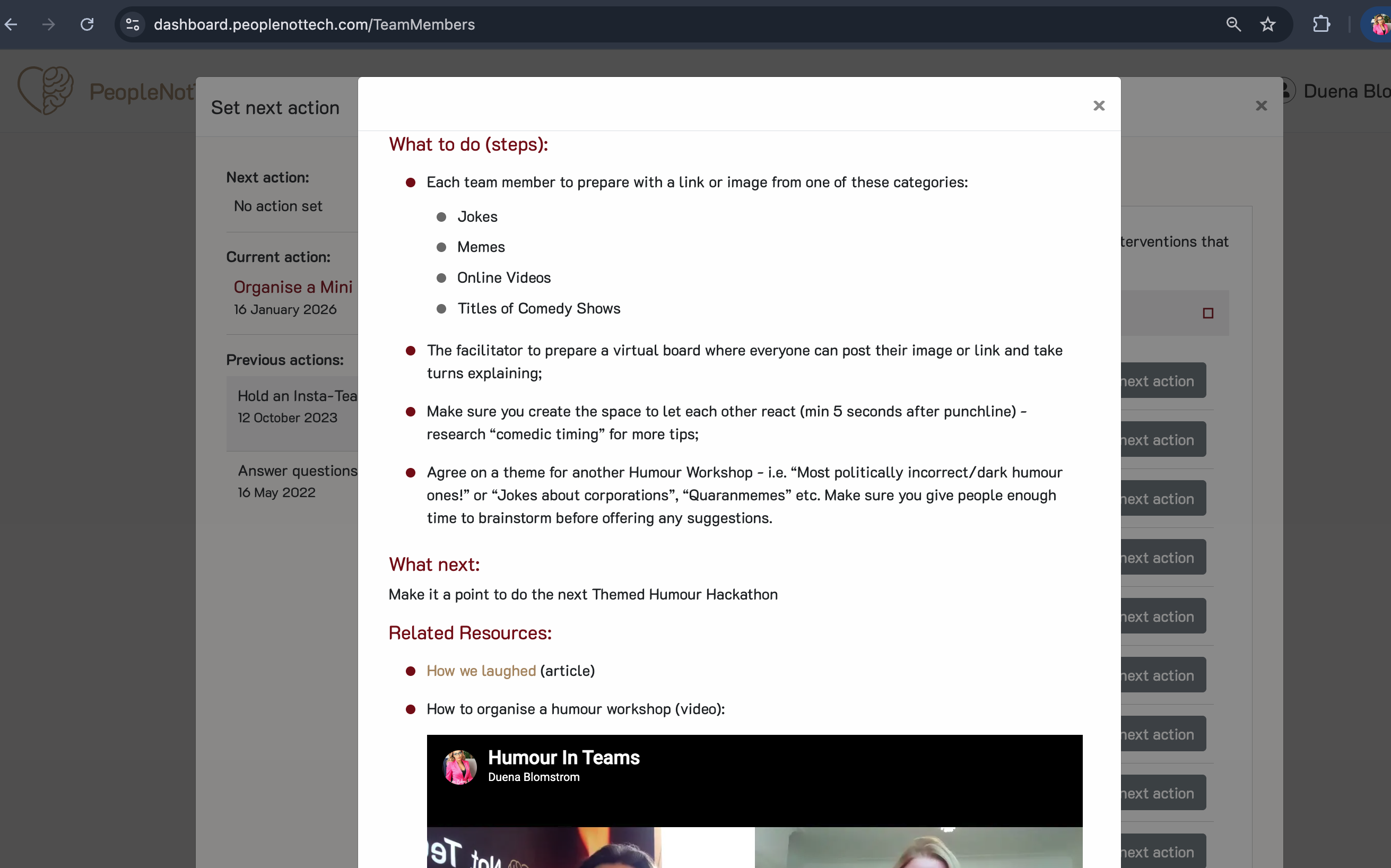Click the Humour In Teams video title
This screenshot has height=868, width=1391.
563,758
